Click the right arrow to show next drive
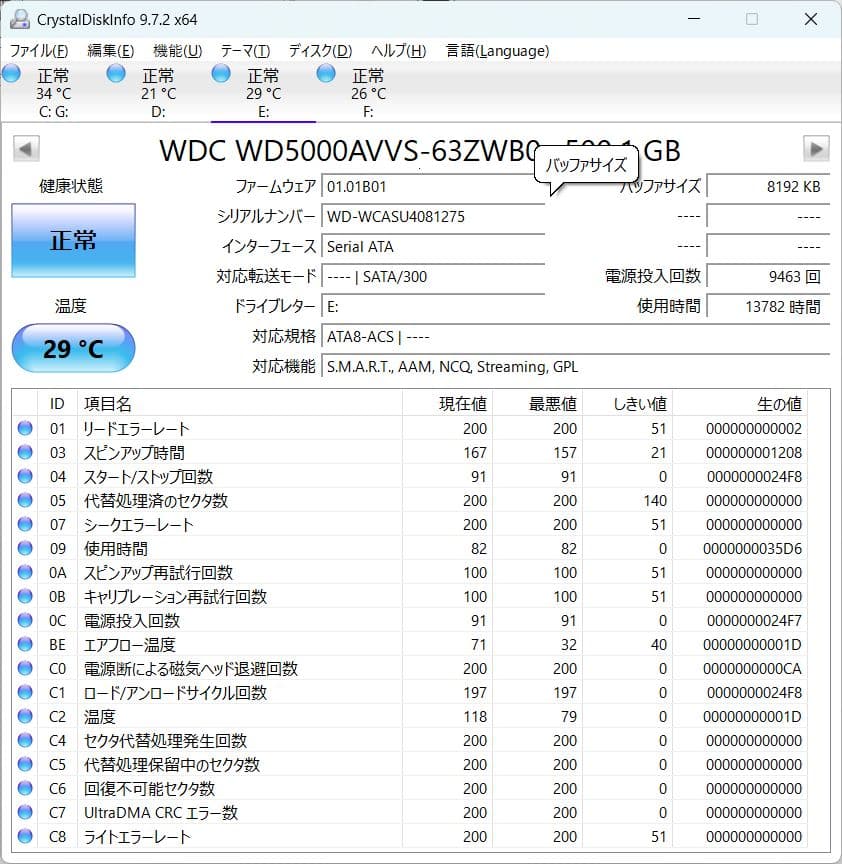842x864 pixels. click(x=816, y=149)
